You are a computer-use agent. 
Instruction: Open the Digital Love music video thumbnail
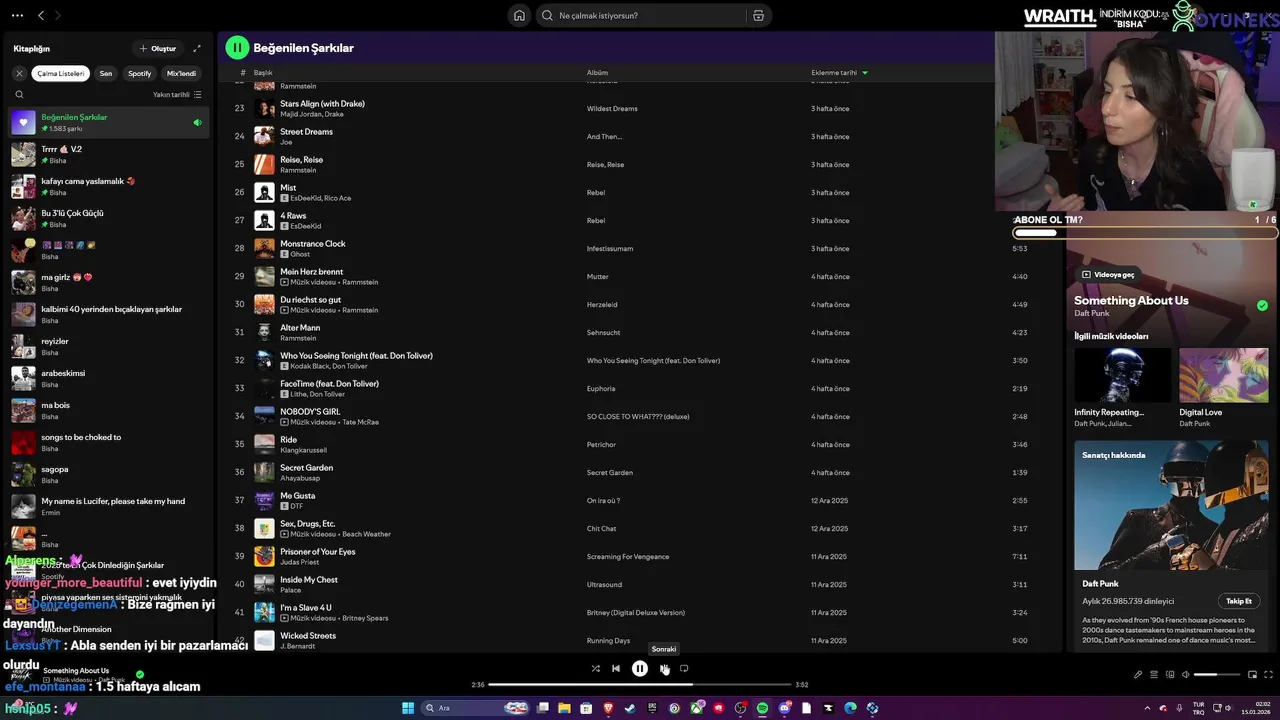pyautogui.click(x=1223, y=375)
